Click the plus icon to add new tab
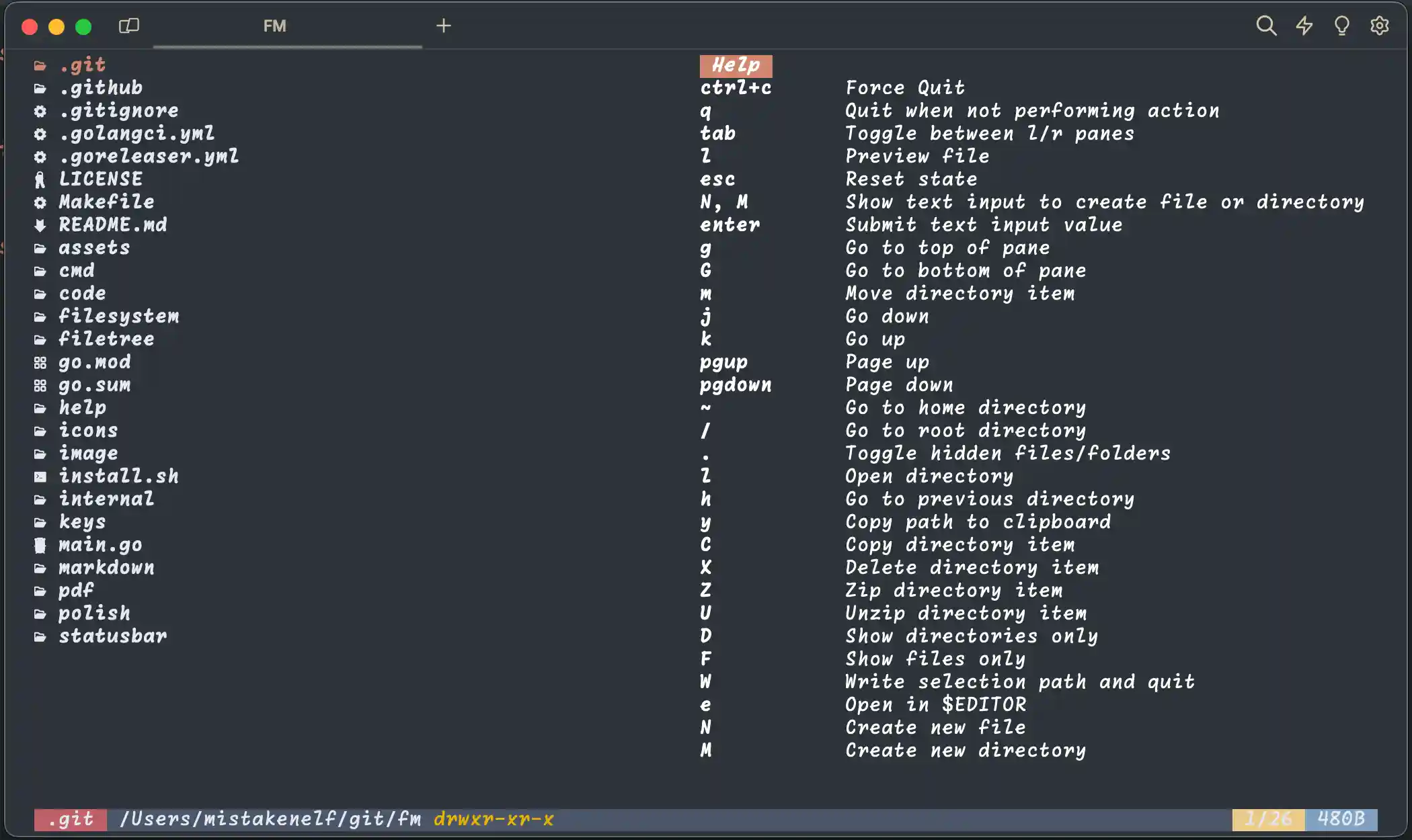This screenshot has width=1412, height=840. pyautogui.click(x=443, y=26)
